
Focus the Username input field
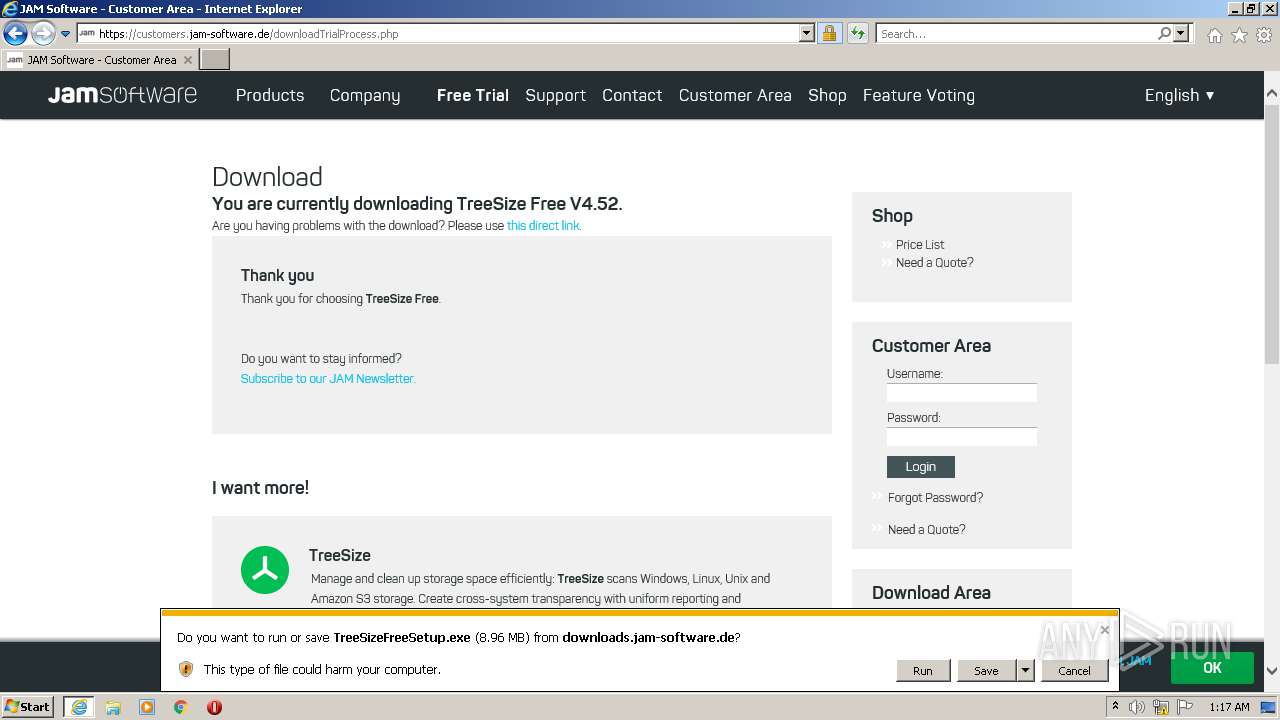pyautogui.click(x=962, y=393)
